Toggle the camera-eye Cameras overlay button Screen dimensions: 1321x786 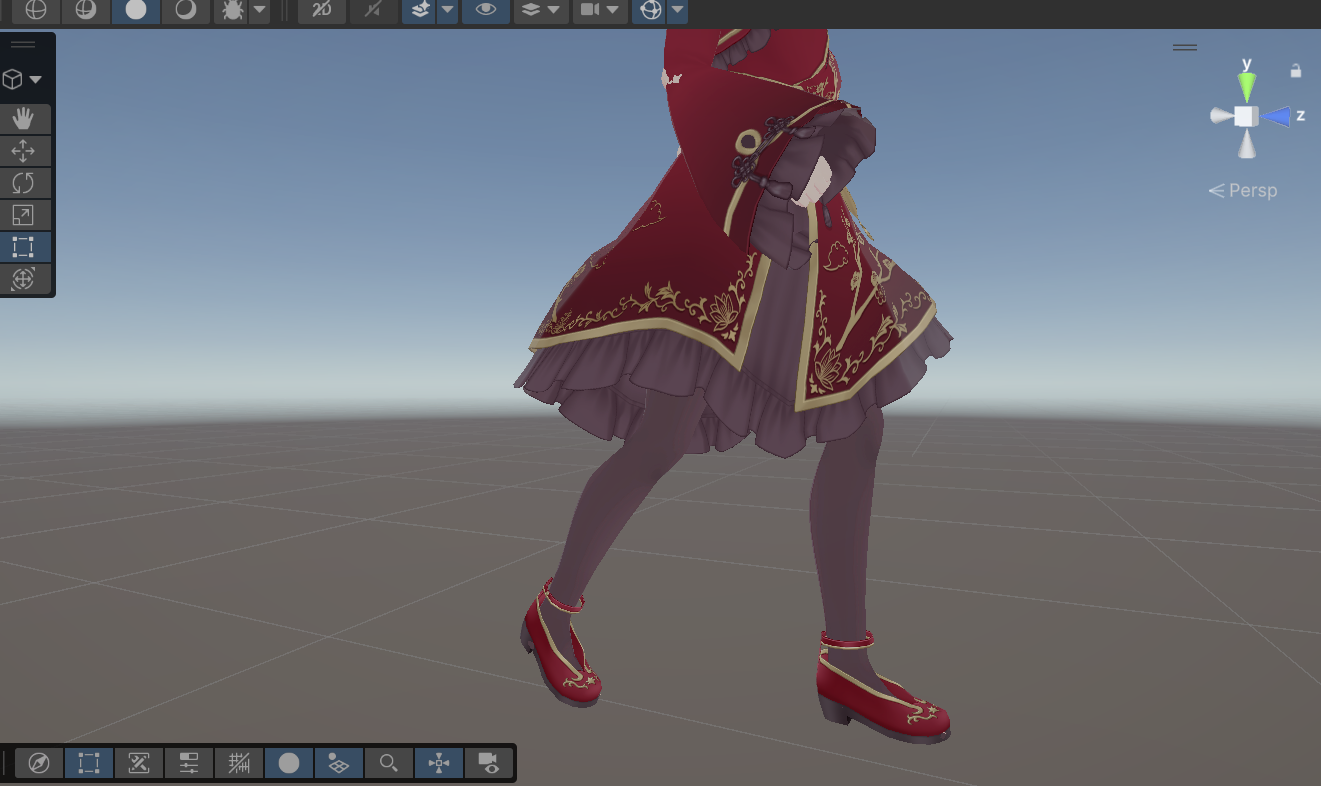pos(489,764)
